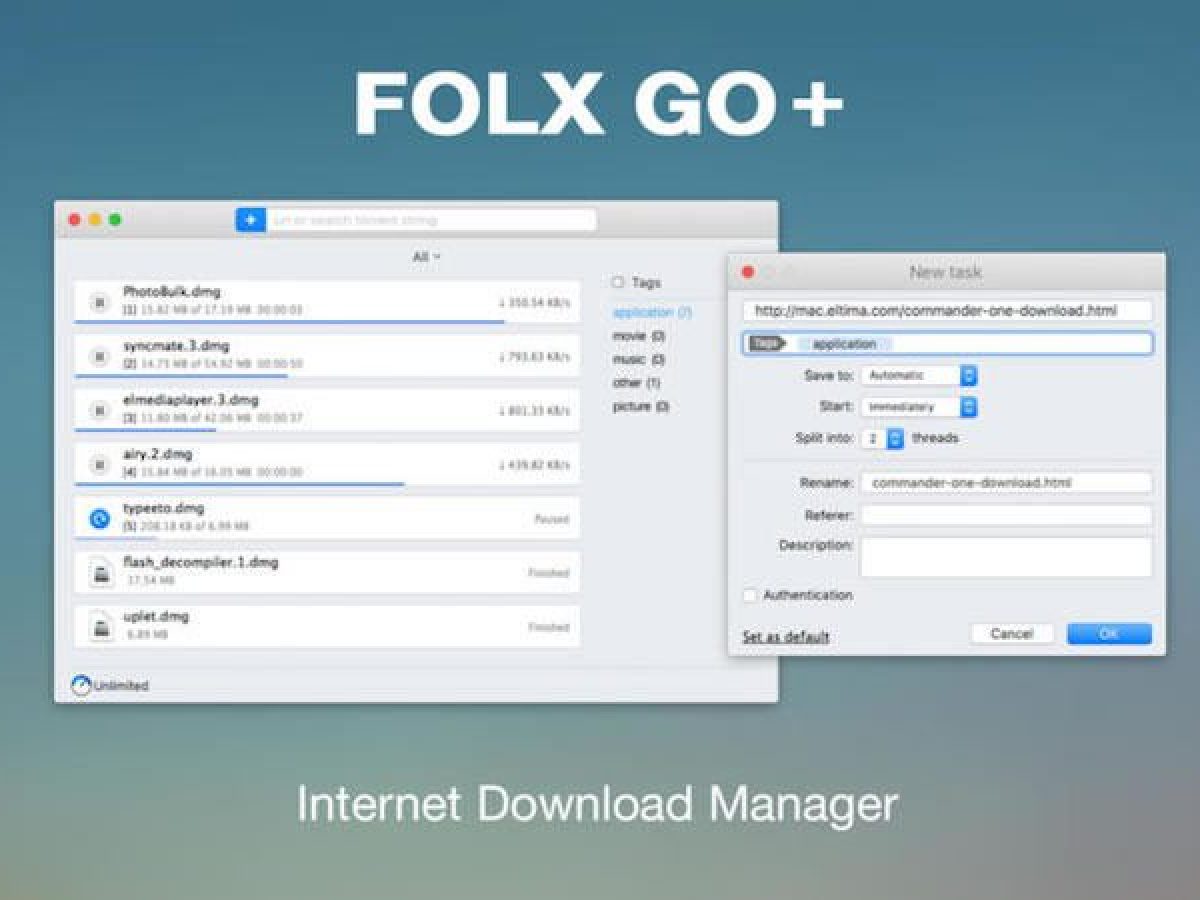Click the flash_decompiler.1.dmg file icon

[x=99, y=572]
